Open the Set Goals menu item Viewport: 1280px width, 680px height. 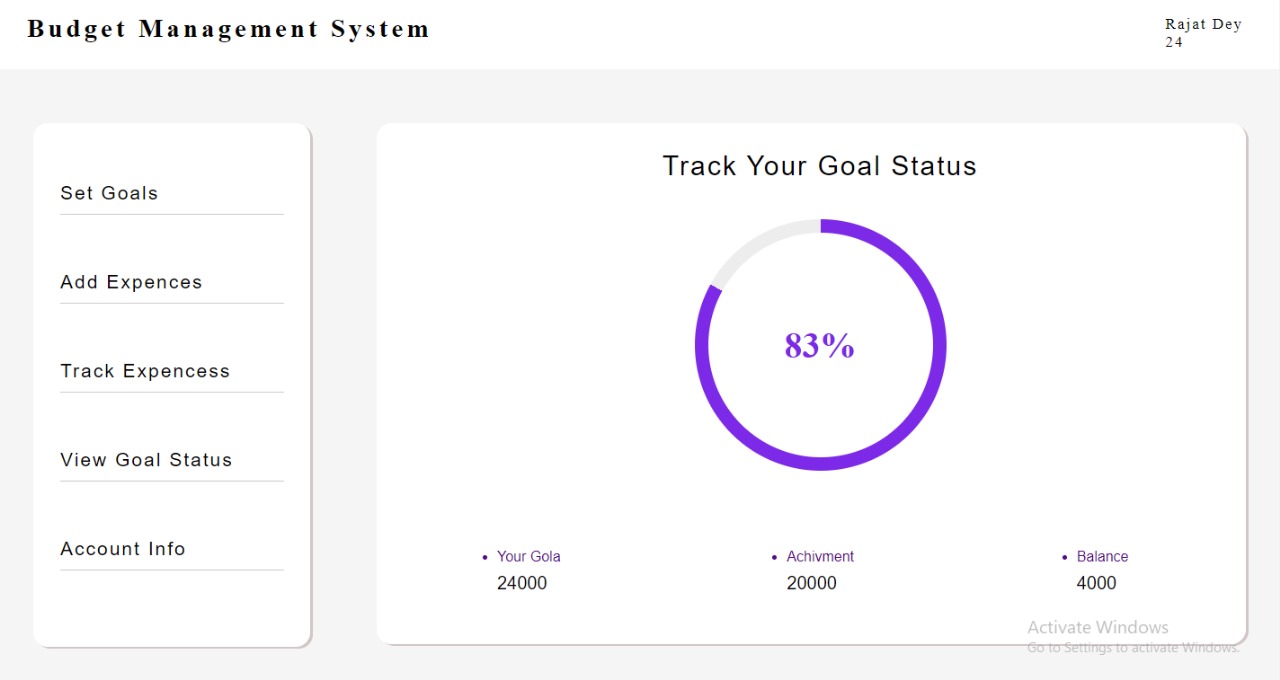click(x=109, y=193)
